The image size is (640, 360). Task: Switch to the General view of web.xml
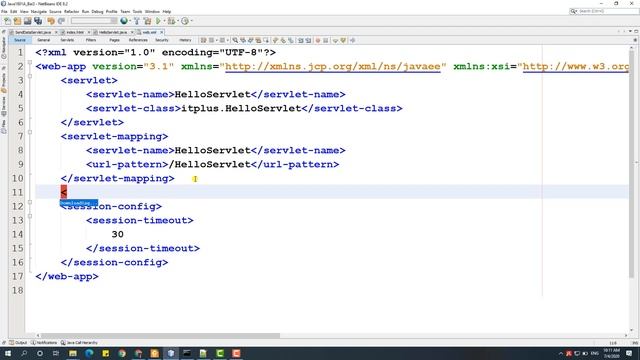tap(44, 40)
